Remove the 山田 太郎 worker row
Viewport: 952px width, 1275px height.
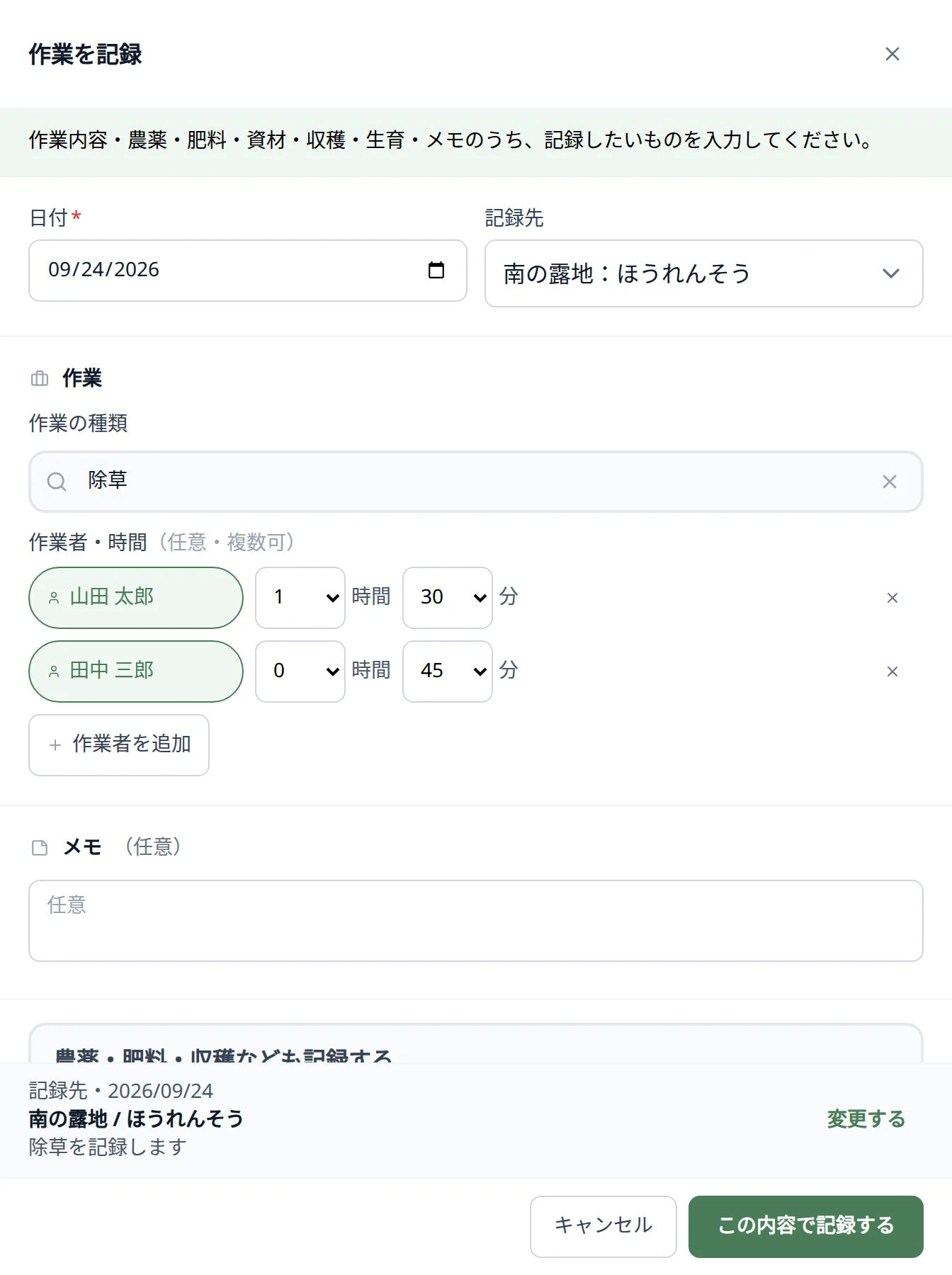892,598
